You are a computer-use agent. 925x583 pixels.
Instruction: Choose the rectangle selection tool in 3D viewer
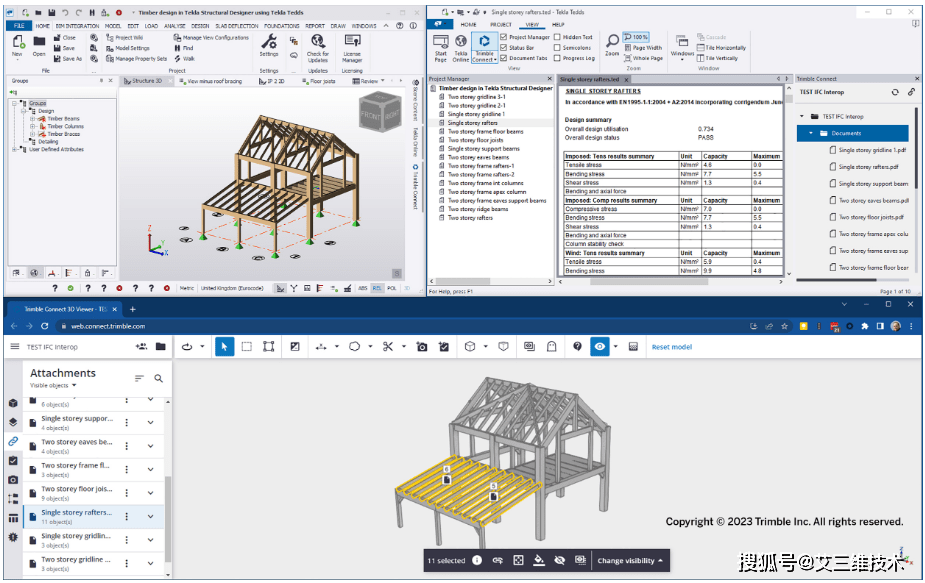click(x=247, y=347)
